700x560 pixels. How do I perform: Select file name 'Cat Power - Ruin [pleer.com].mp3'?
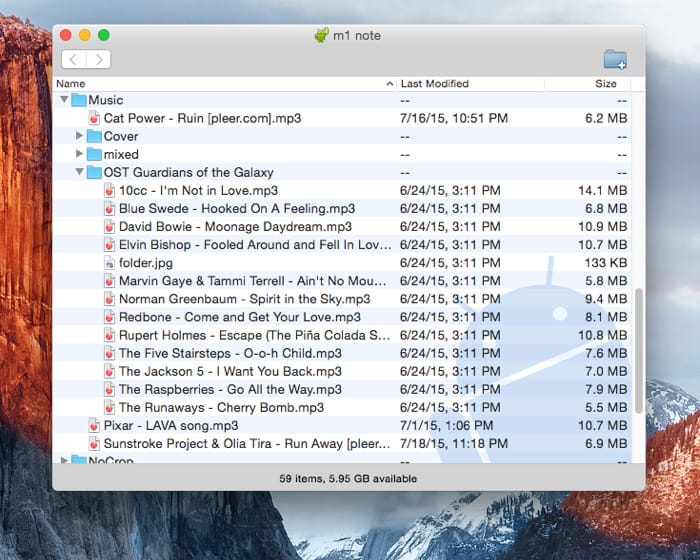coord(202,118)
